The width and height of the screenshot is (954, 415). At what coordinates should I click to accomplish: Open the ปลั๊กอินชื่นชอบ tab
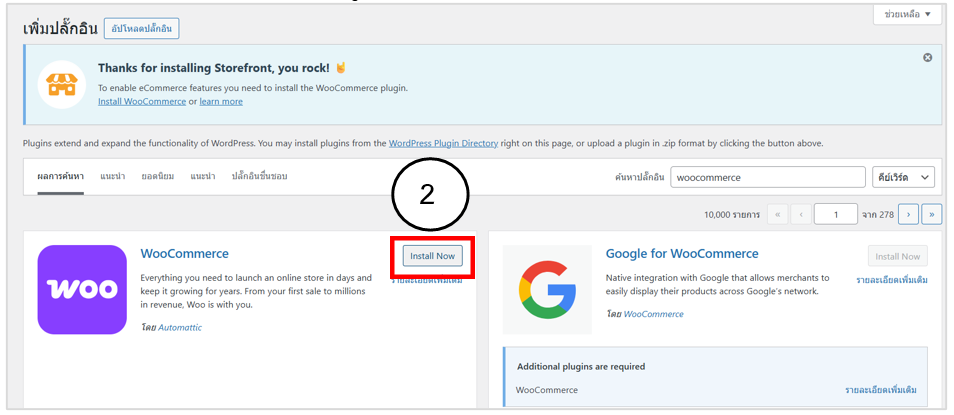click(x=259, y=177)
